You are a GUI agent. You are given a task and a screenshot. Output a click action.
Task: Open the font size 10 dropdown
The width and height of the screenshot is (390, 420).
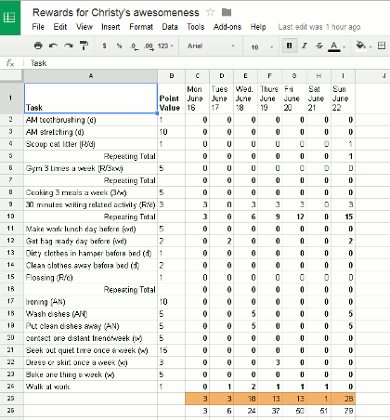(262, 47)
